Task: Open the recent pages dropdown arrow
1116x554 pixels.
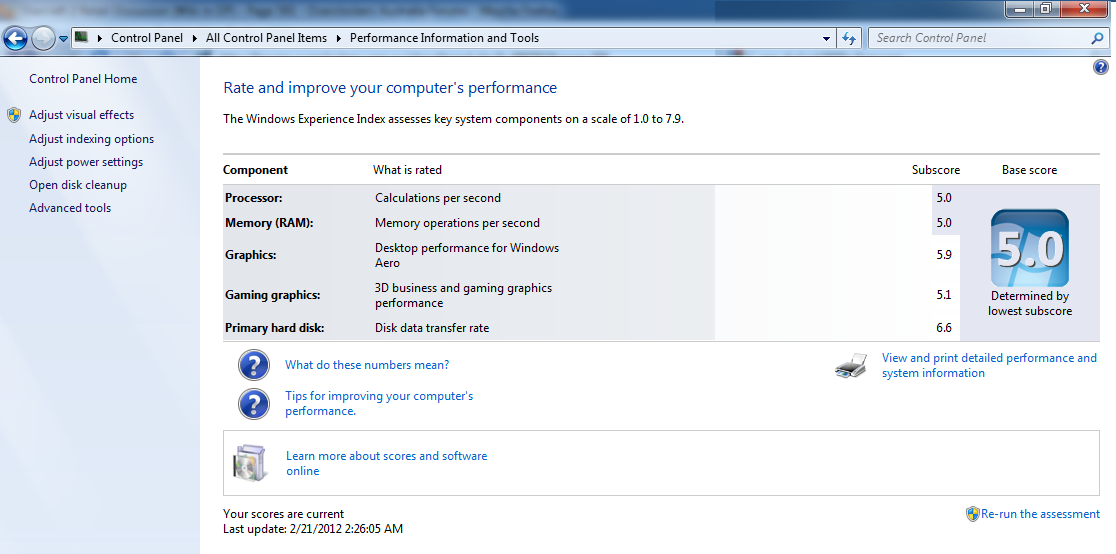Action: pos(63,38)
